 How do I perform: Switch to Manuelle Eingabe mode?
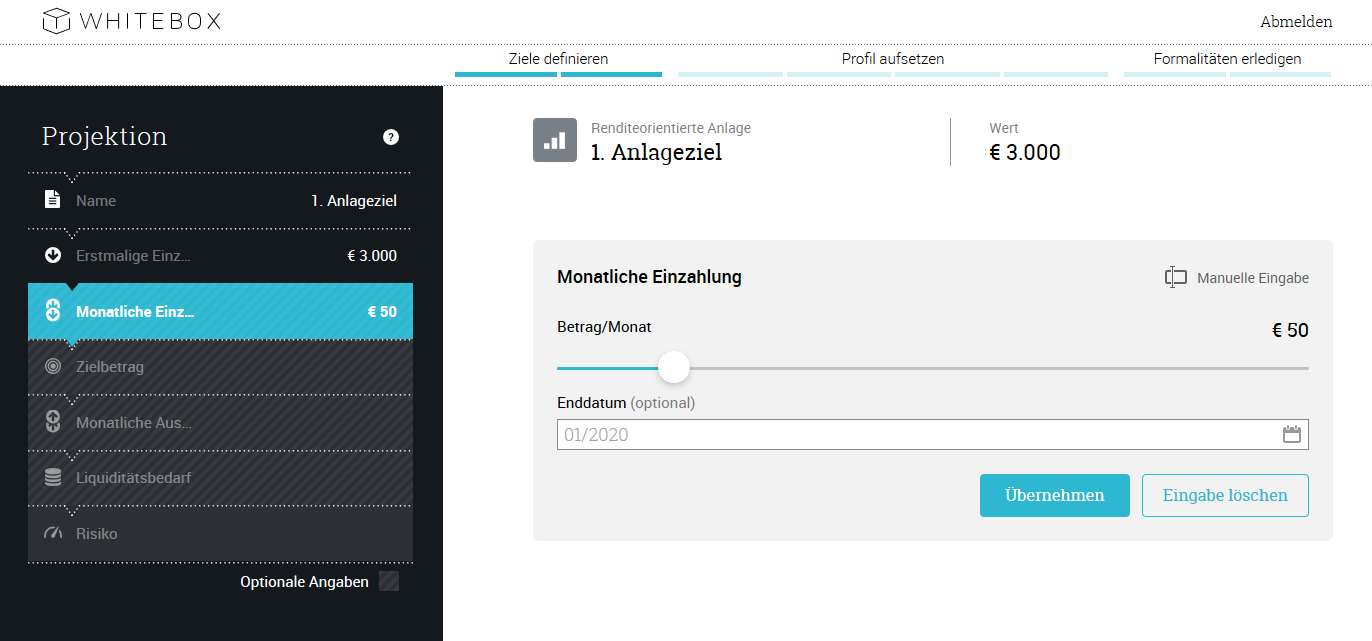pyautogui.click(x=1237, y=278)
